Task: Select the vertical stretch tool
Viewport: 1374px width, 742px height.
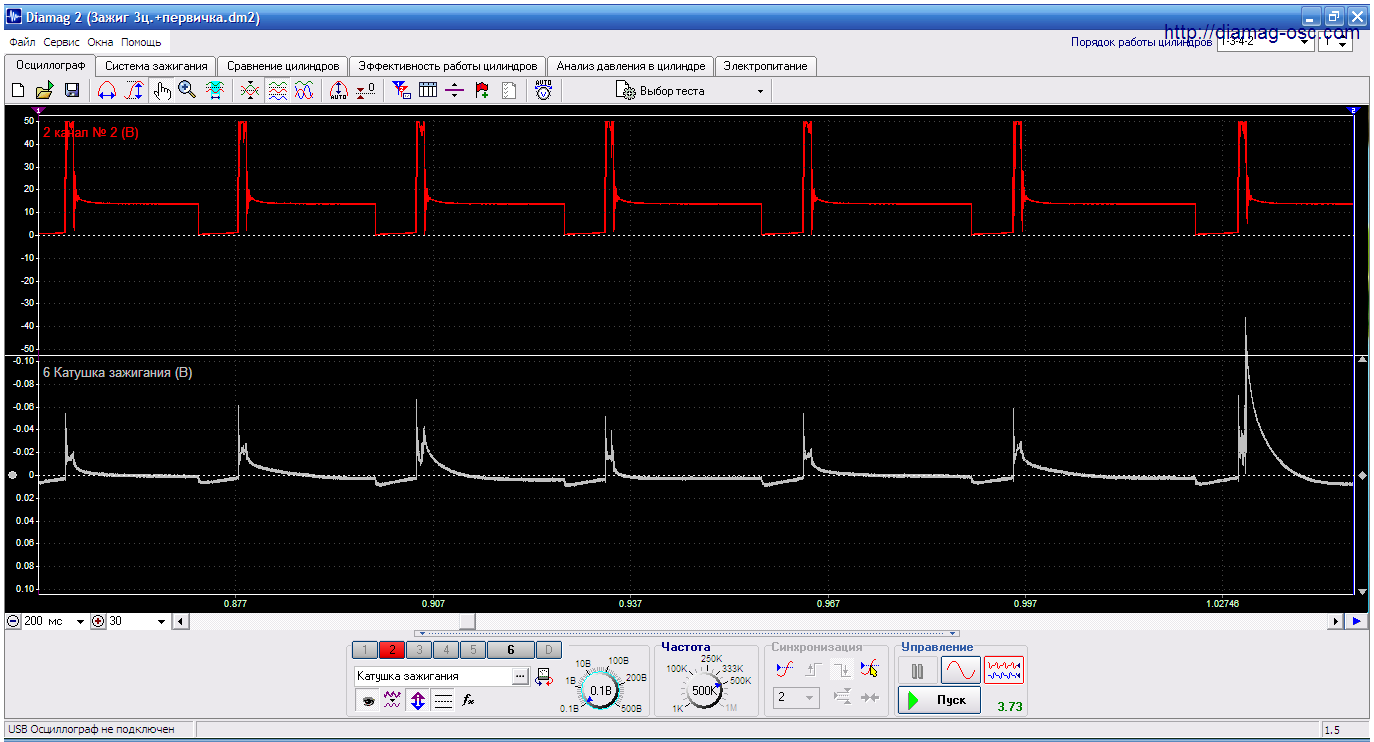Action: point(134,91)
